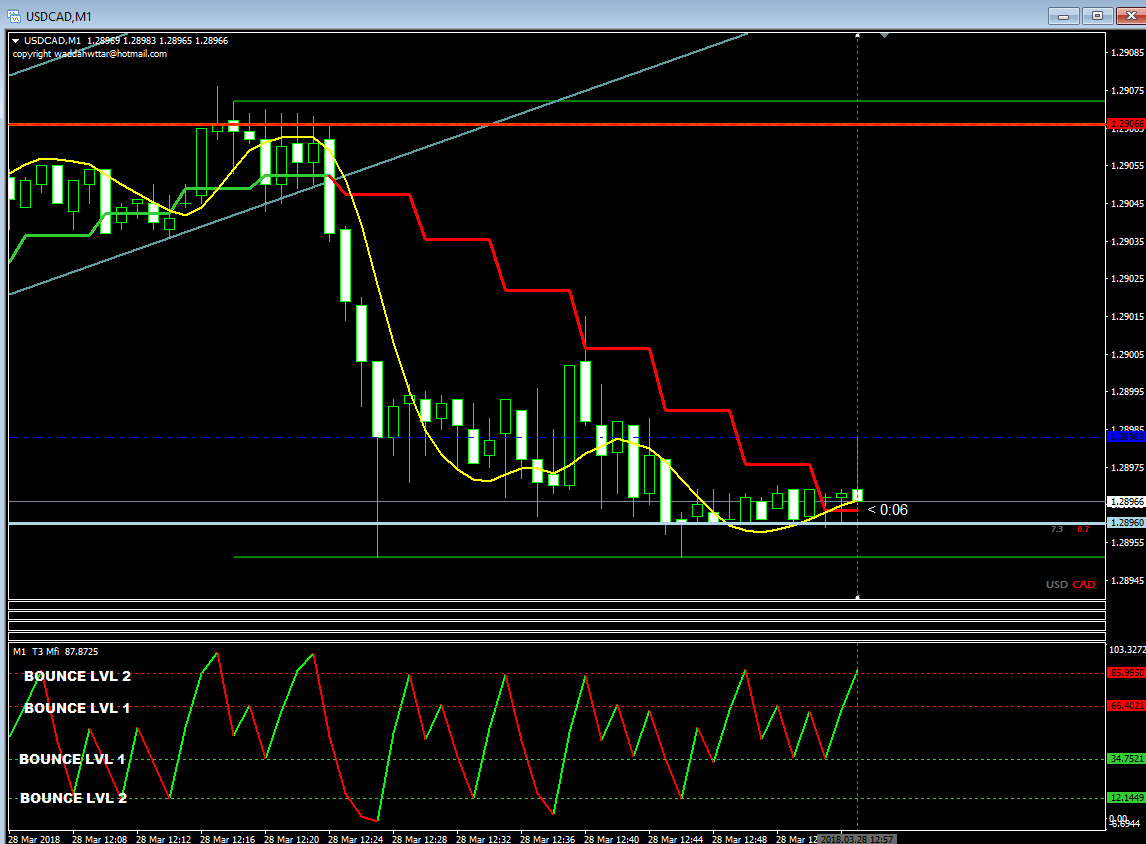The height and width of the screenshot is (844, 1146).
Task: Click the M1 T3 Mfi indicator title
Action: 56,652
